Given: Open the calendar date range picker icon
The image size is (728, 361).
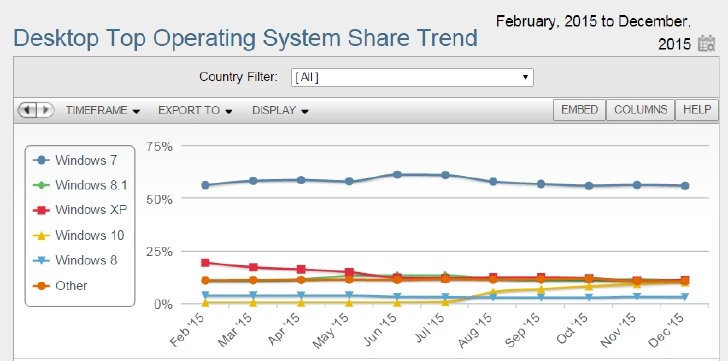Looking at the screenshot, I should click(x=707, y=44).
